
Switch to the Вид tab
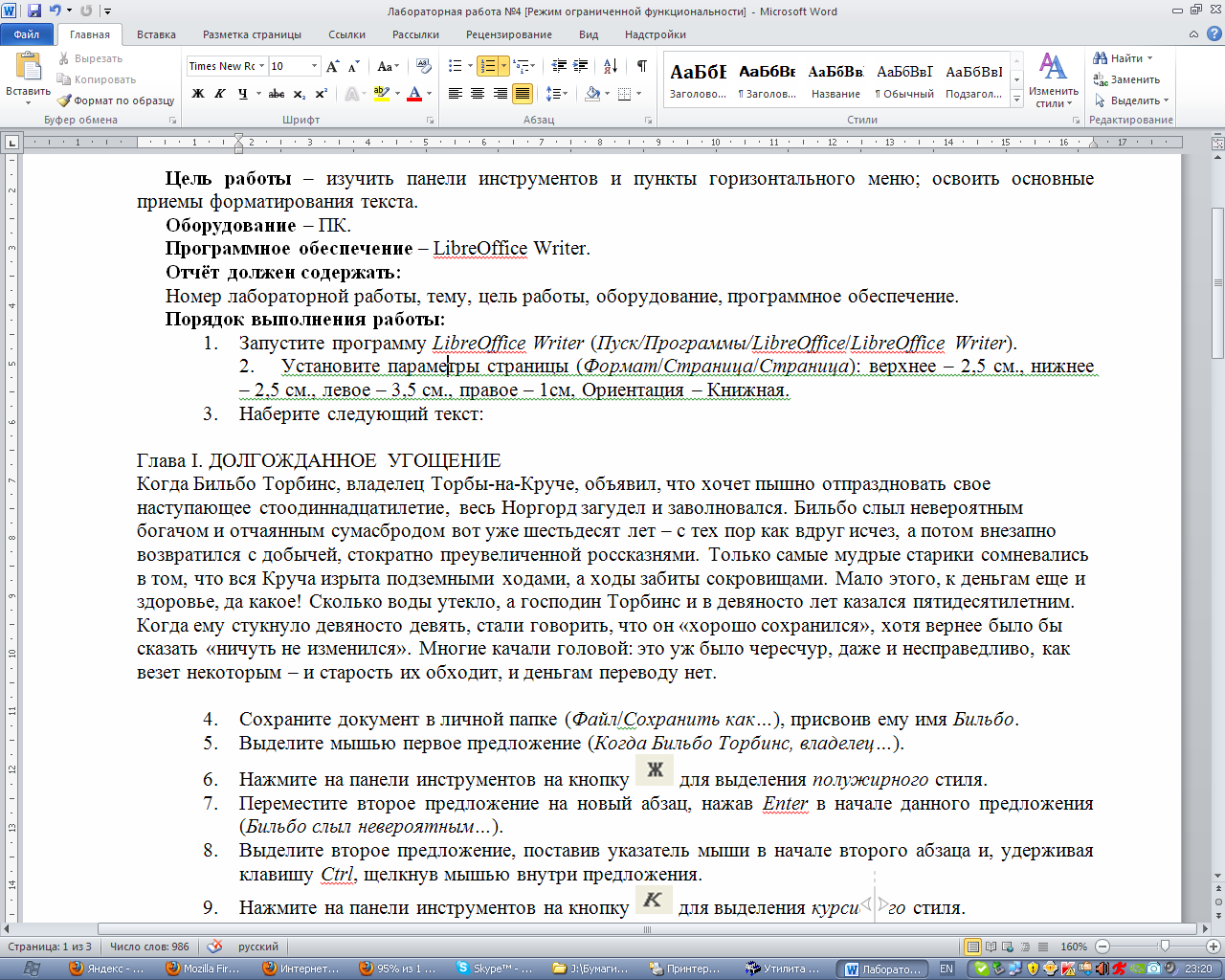[589, 34]
